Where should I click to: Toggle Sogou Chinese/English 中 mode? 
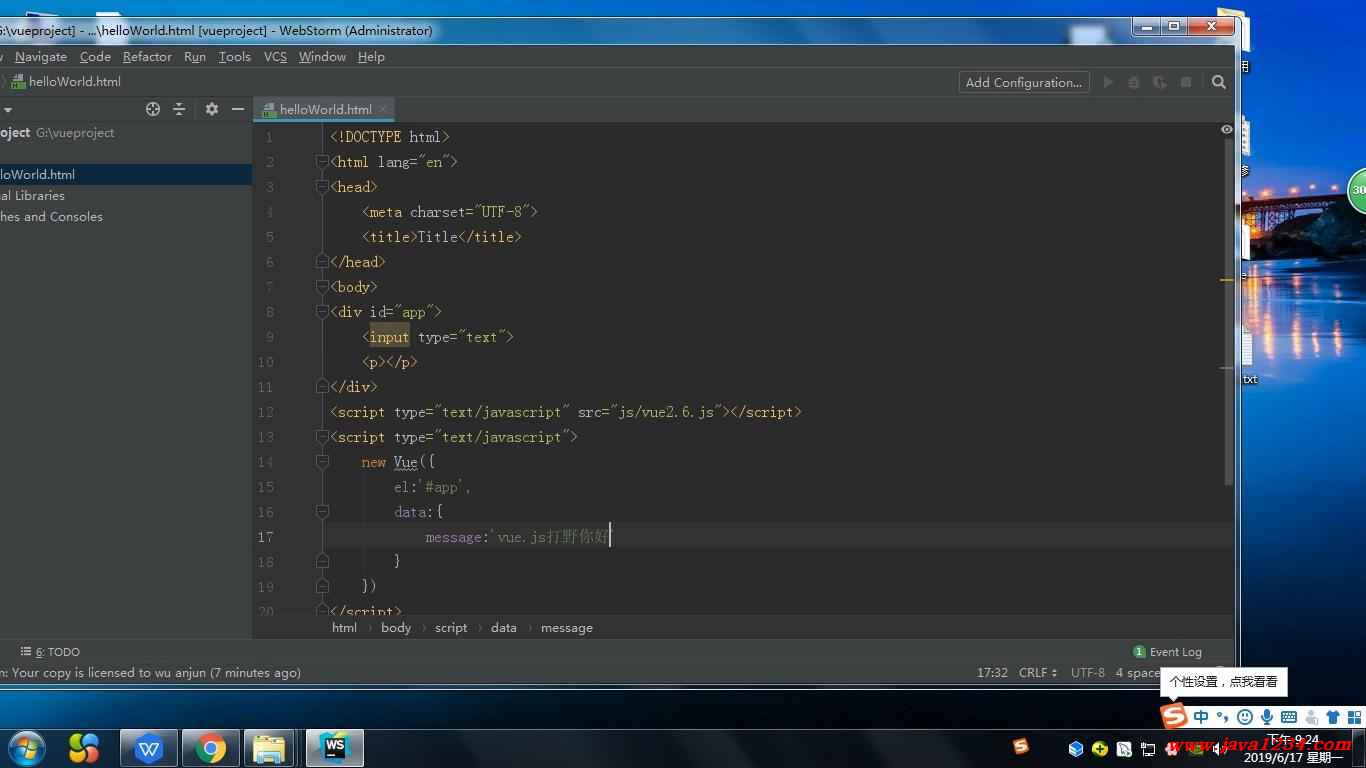click(1201, 717)
